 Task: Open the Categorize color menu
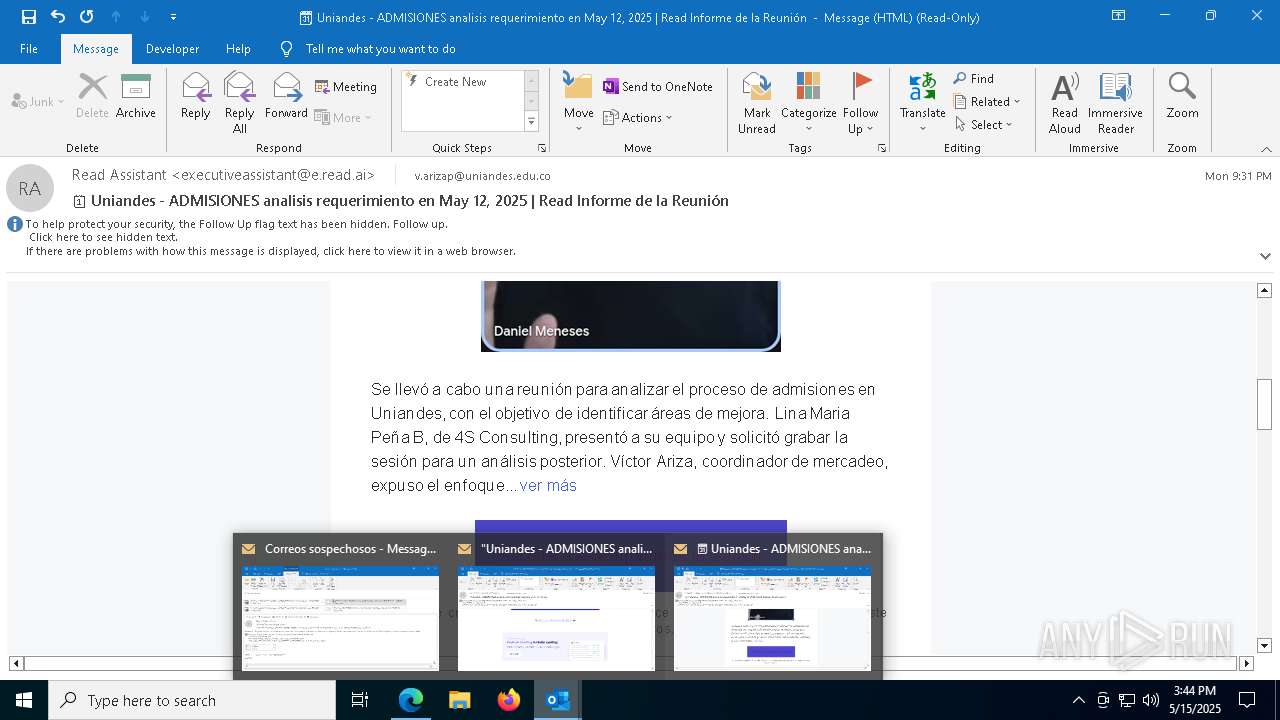click(808, 103)
